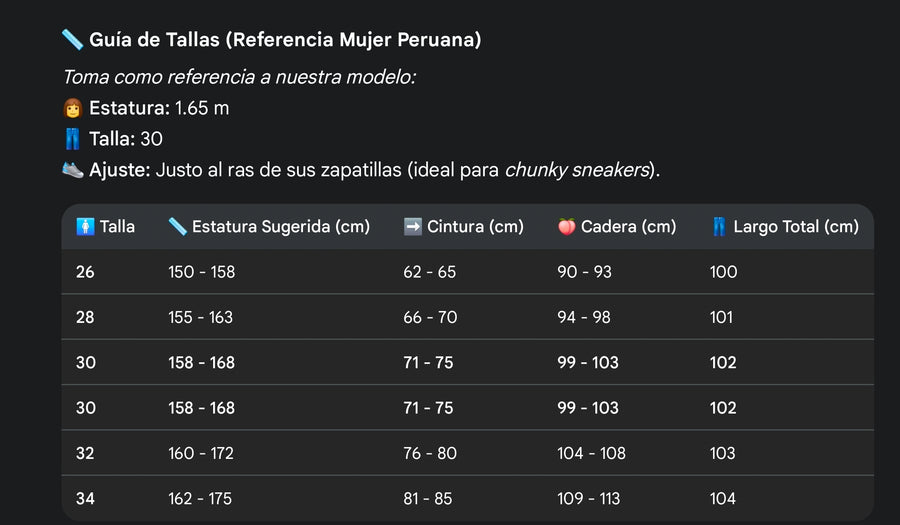Click the jeans icon in Largo Total header
Screen dimensions: 900x525
point(719,227)
